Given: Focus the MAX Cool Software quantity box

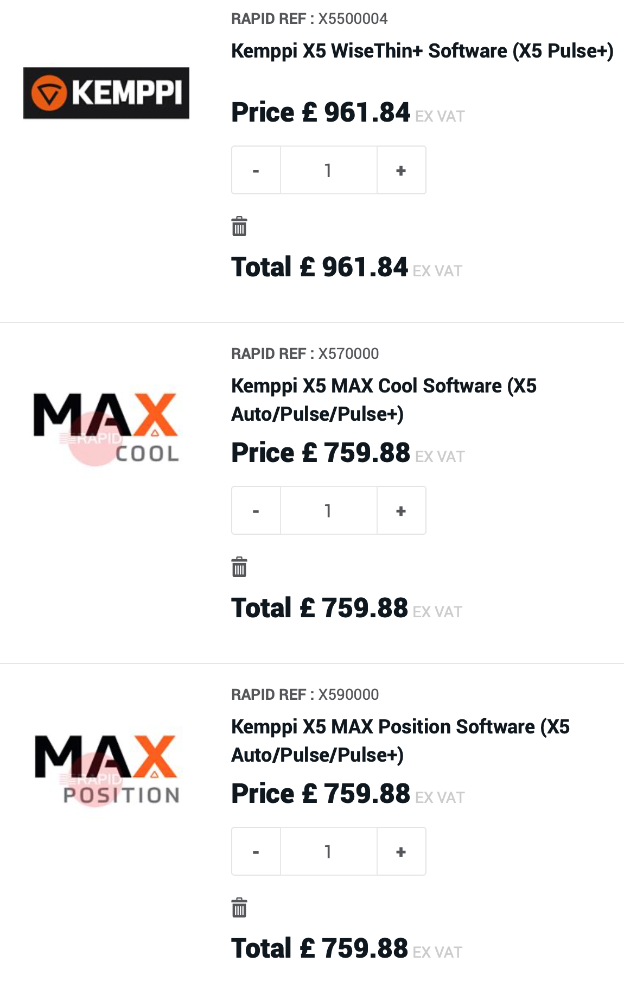Looking at the screenshot, I should point(328,511).
